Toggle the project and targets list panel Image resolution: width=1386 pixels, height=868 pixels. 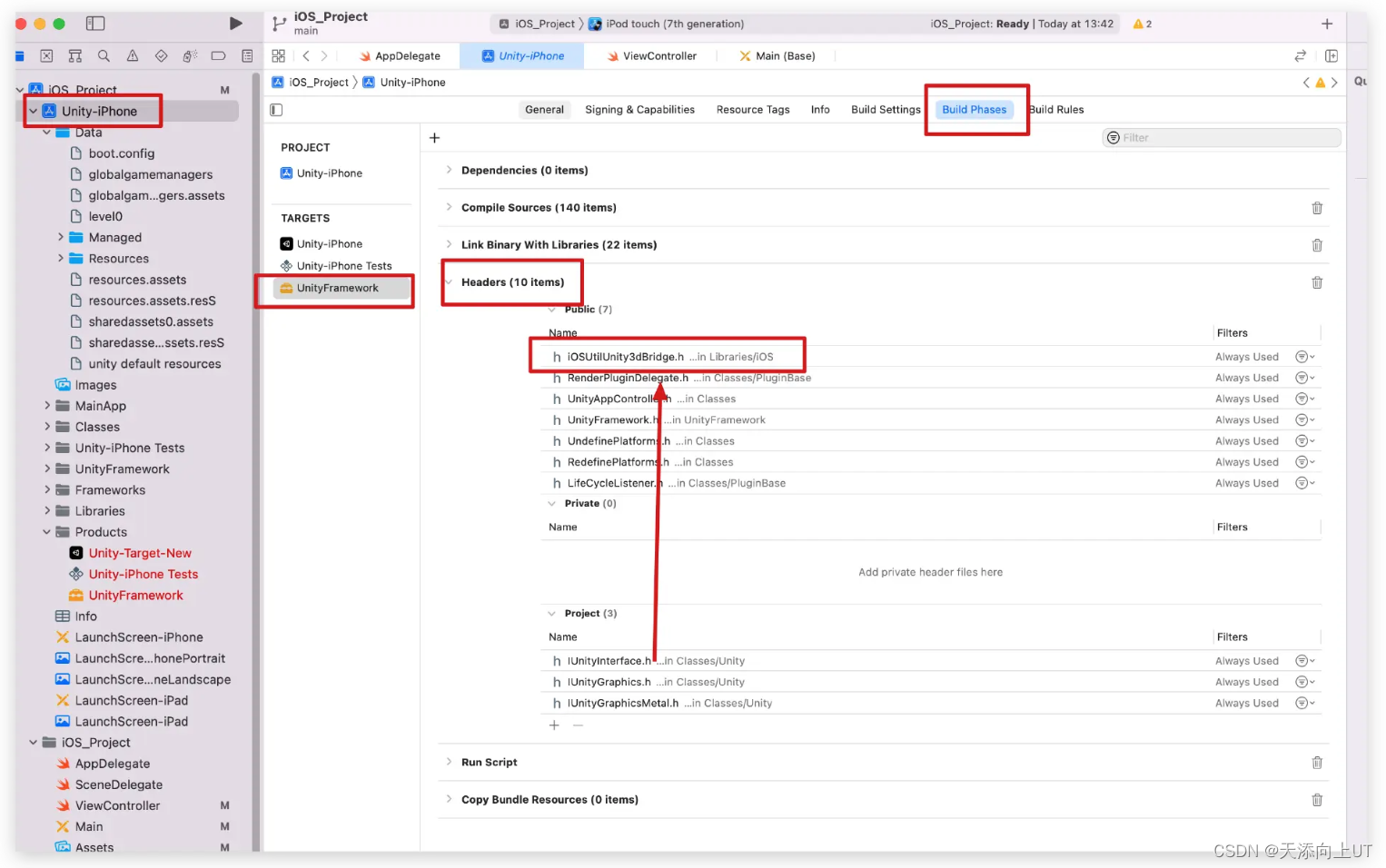277,110
